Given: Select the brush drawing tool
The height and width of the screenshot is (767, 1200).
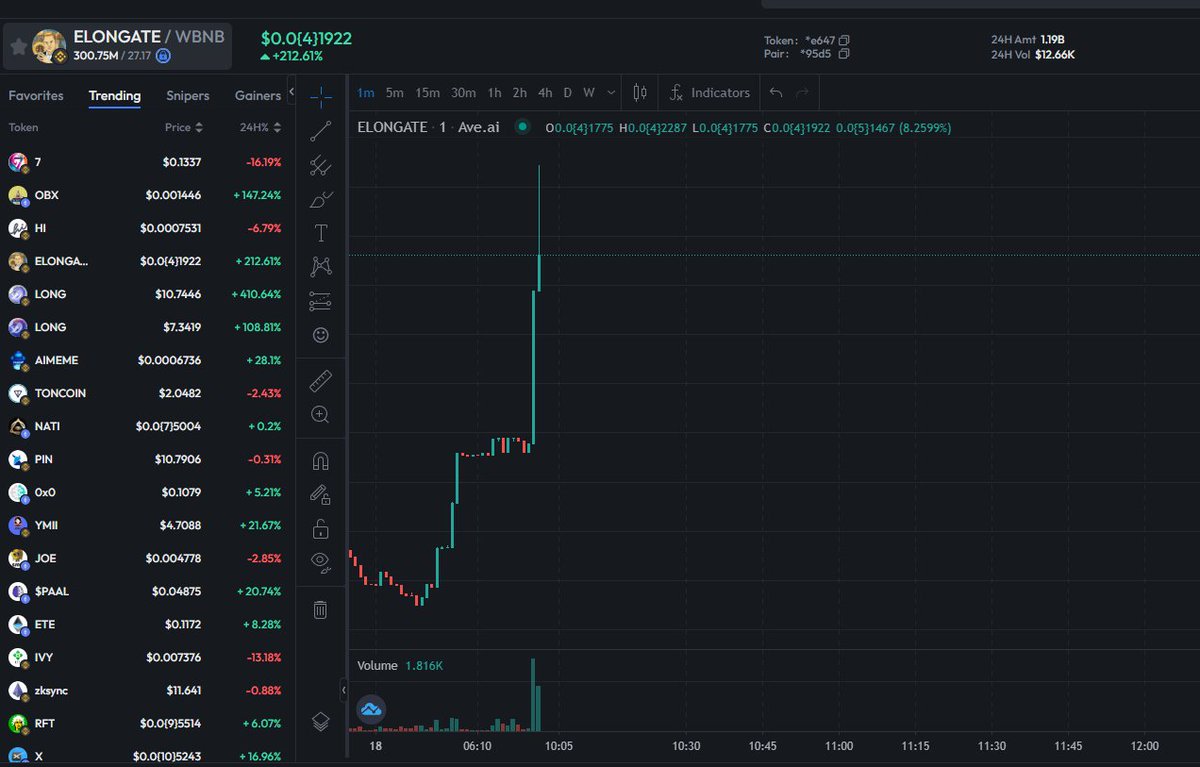Looking at the screenshot, I should [x=321, y=199].
